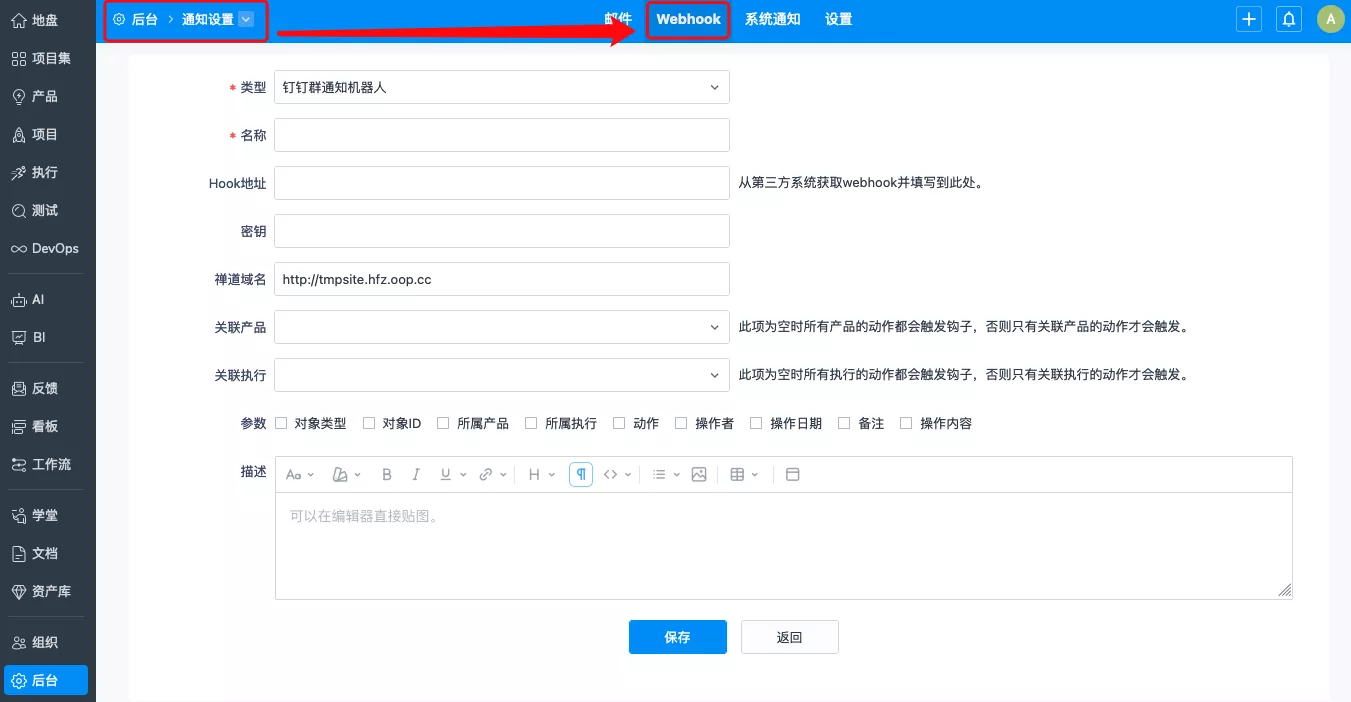
Task: Enable the 操作者 parameter checkbox
Action: (x=681, y=423)
